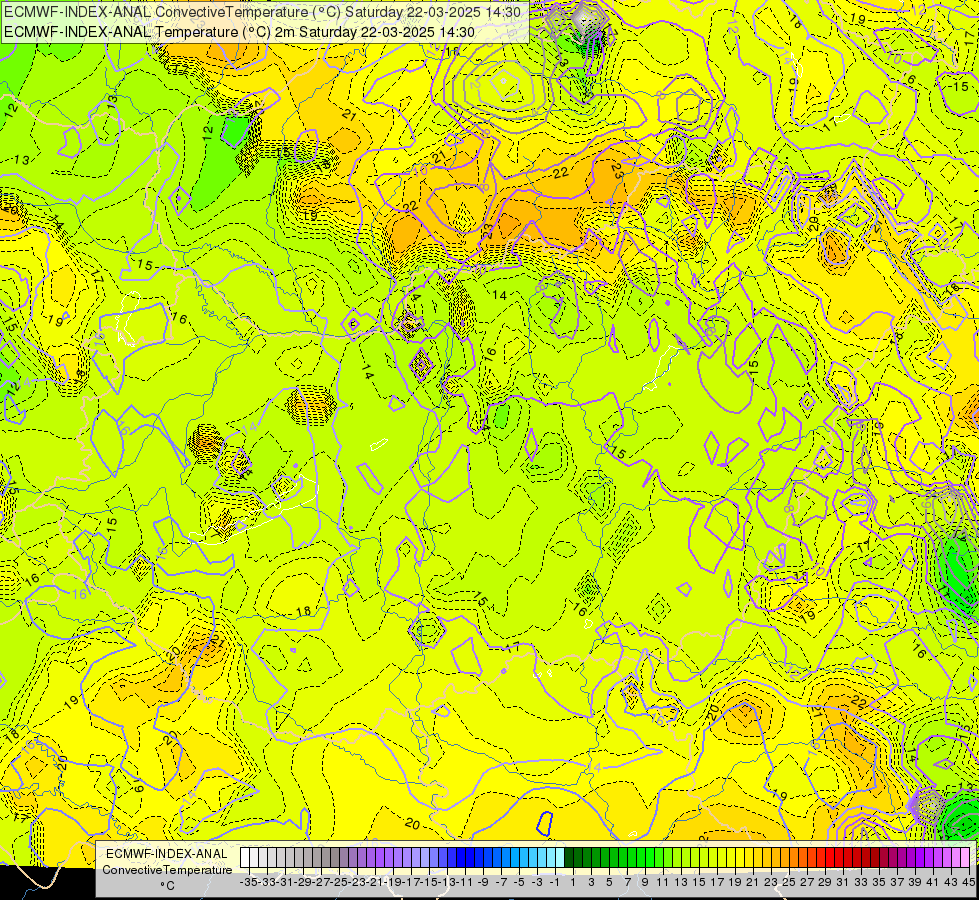
Task: Click the '-25' legend scale label
Action: coord(339,882)
